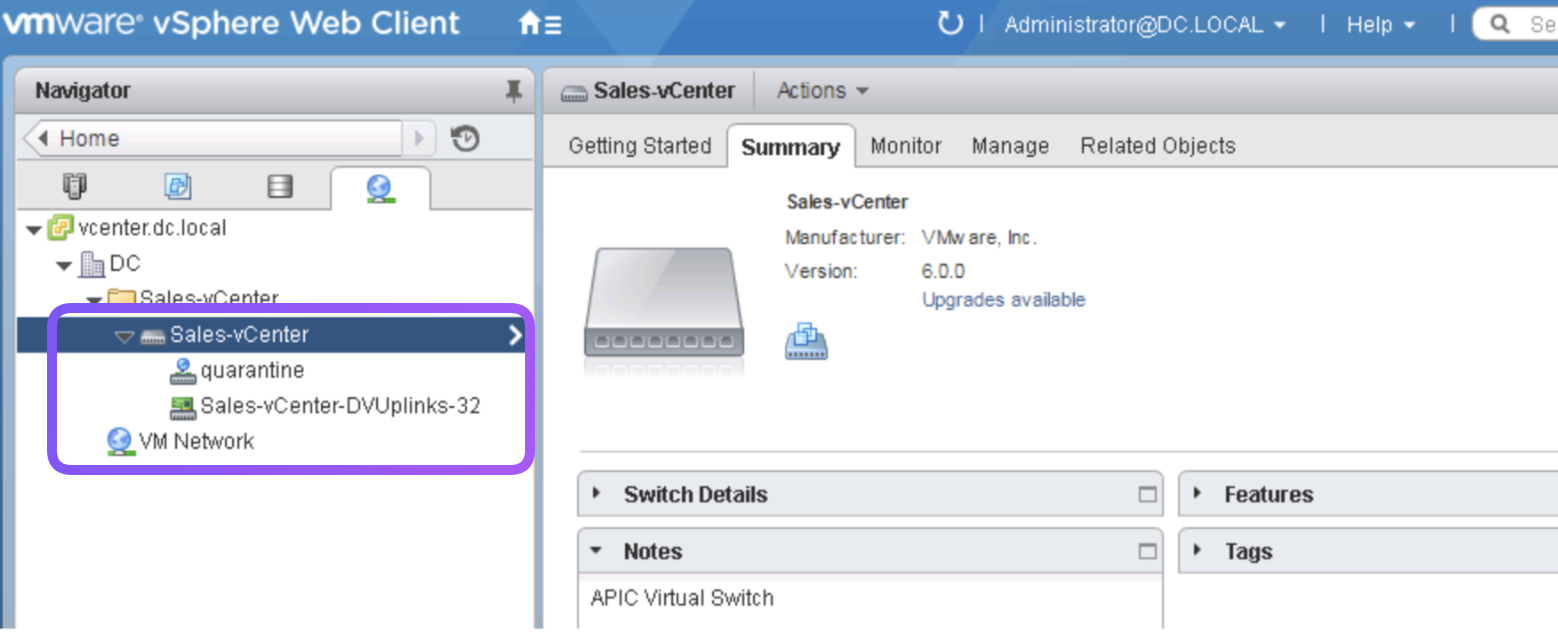Image resolution: width=1558 pixels, height=640 pixels.
Task: Click the Upgrades available link
Action: click(1003, 300)
